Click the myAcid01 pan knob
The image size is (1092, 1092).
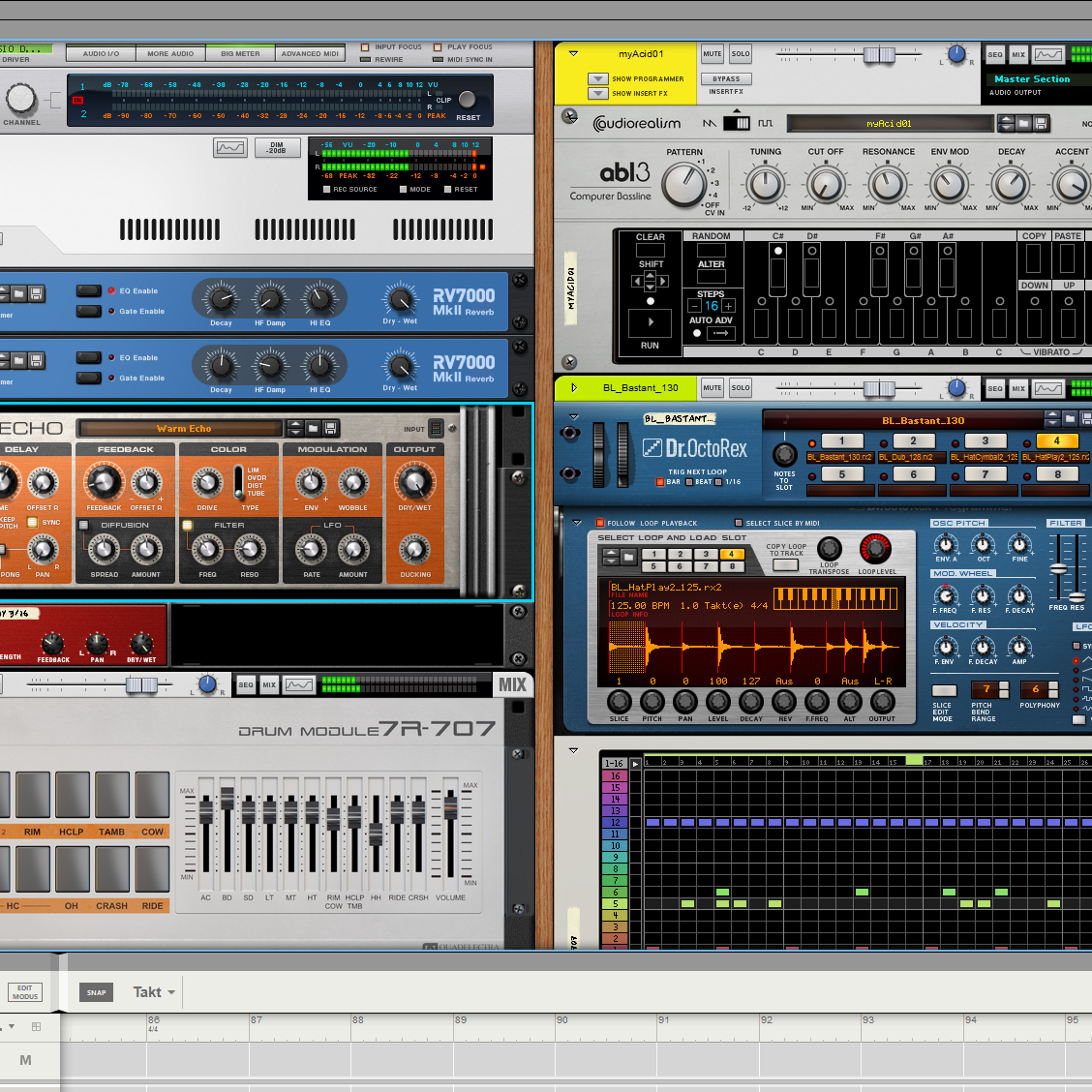coord(956,54)
